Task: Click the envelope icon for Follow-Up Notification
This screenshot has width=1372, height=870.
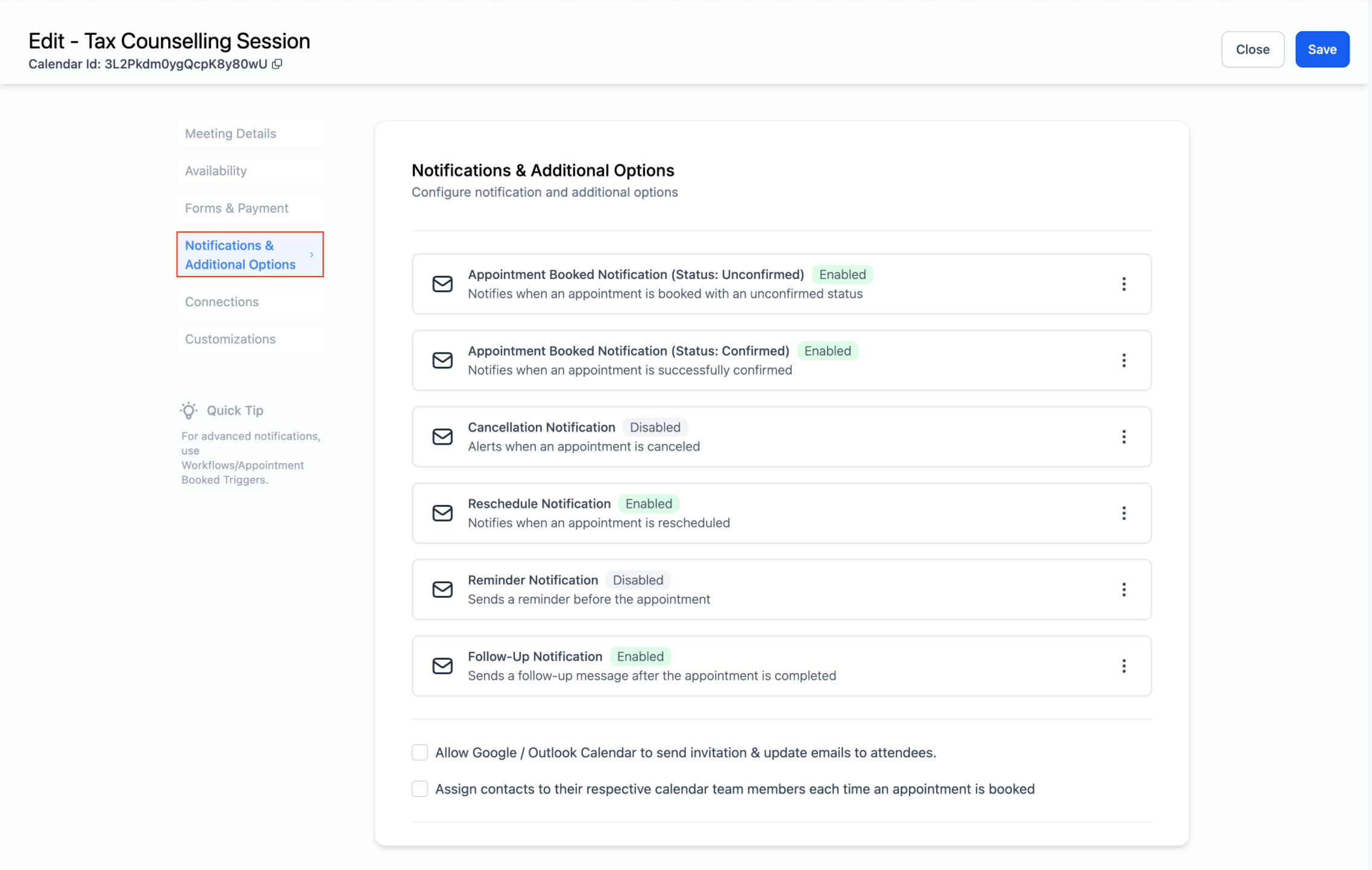Action: [442, 666]
